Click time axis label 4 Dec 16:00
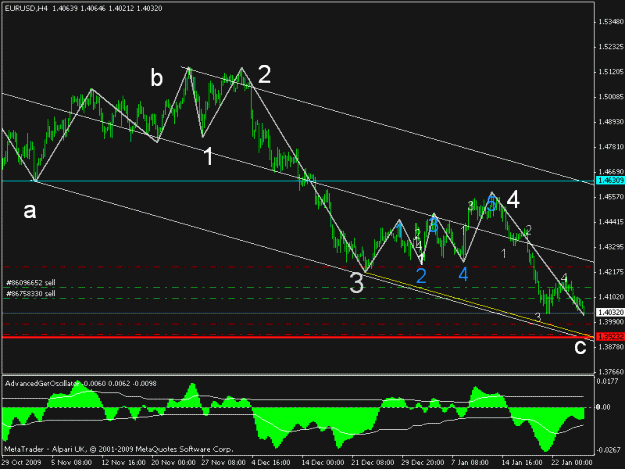The width and height of the screenshot is (625, 469). (x=271, y=462)
